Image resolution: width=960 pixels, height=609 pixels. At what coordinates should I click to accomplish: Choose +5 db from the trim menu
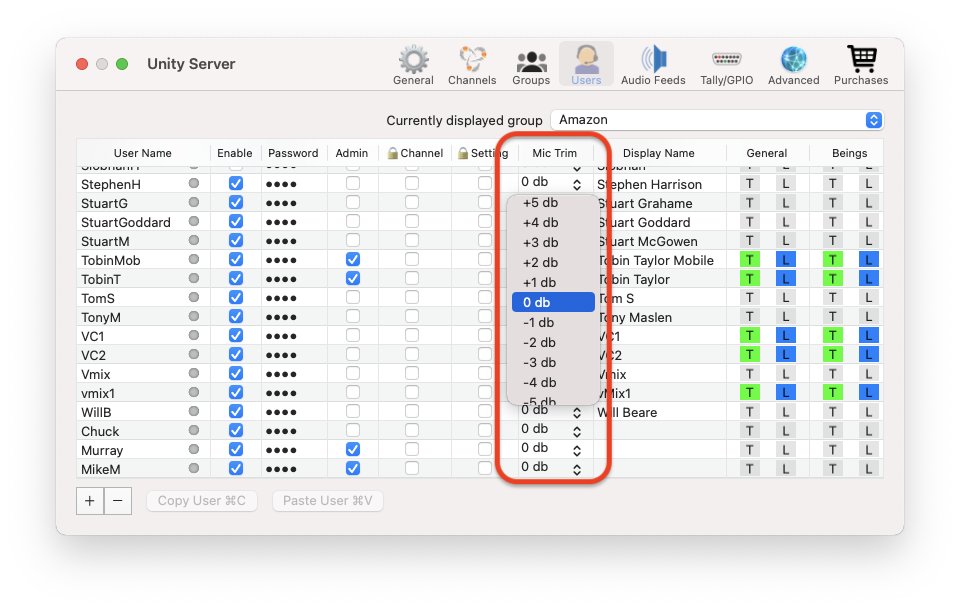(x=553, y=203)
